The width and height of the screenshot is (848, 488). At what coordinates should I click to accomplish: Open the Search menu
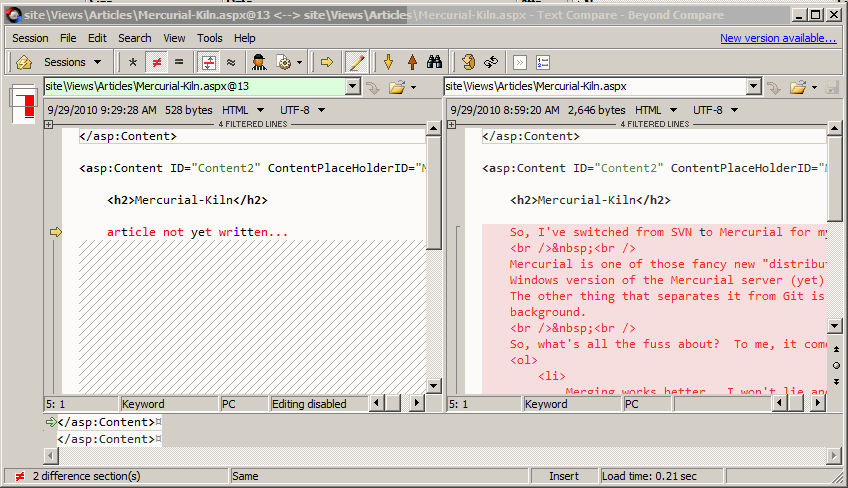135,38
